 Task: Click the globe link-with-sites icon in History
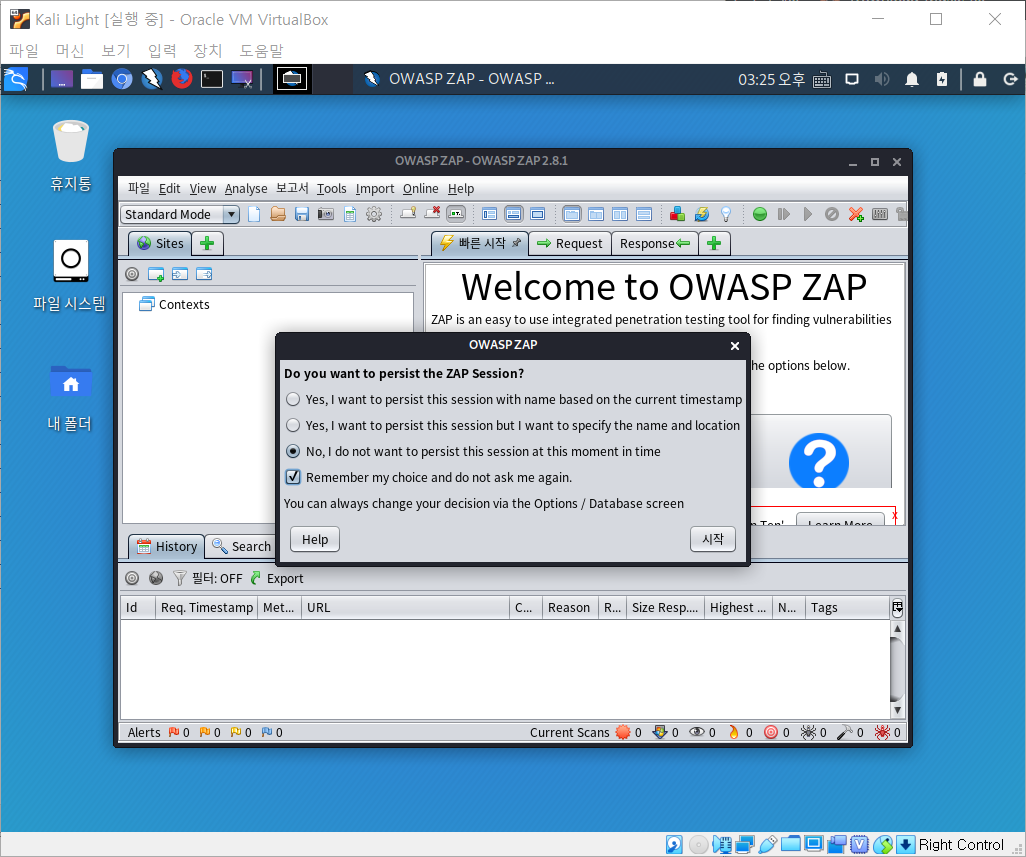[156, 578]
